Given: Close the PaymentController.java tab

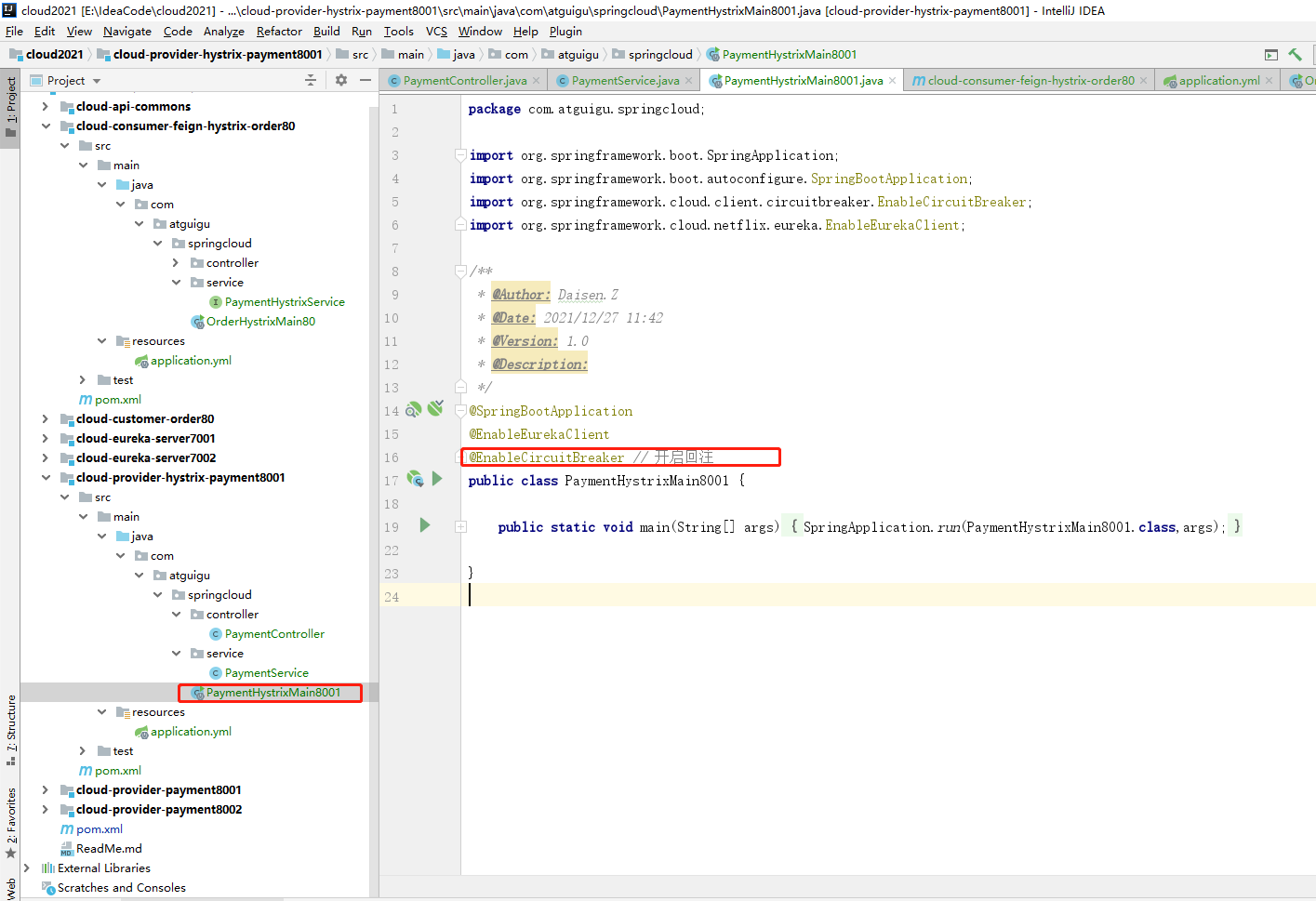Looking at the screenshot, I should pos(537,81).
